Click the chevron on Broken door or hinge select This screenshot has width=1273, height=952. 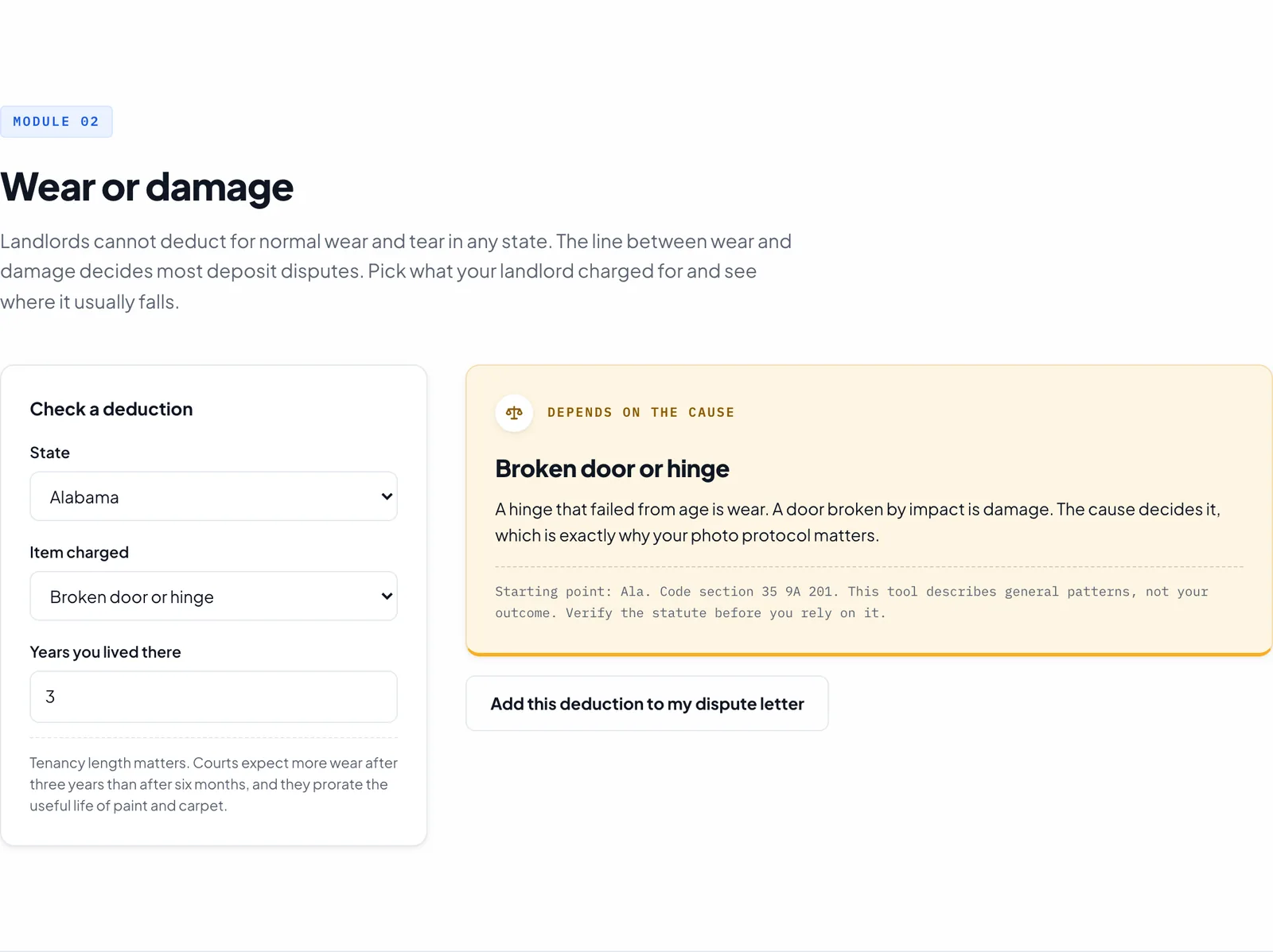point(387,596)
